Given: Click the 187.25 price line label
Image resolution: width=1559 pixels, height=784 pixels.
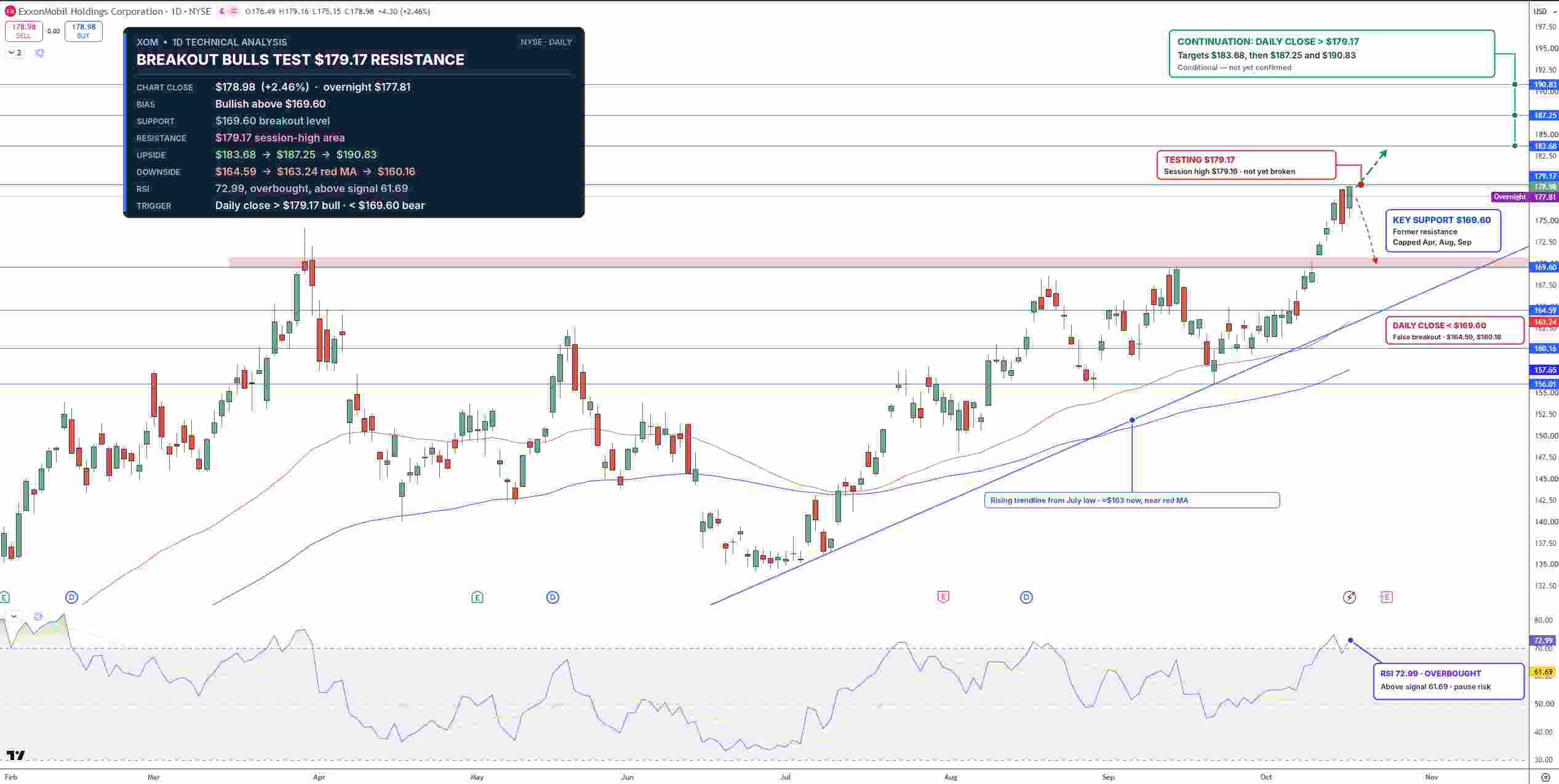Looking at the screenshot, I should (1544, 115).
